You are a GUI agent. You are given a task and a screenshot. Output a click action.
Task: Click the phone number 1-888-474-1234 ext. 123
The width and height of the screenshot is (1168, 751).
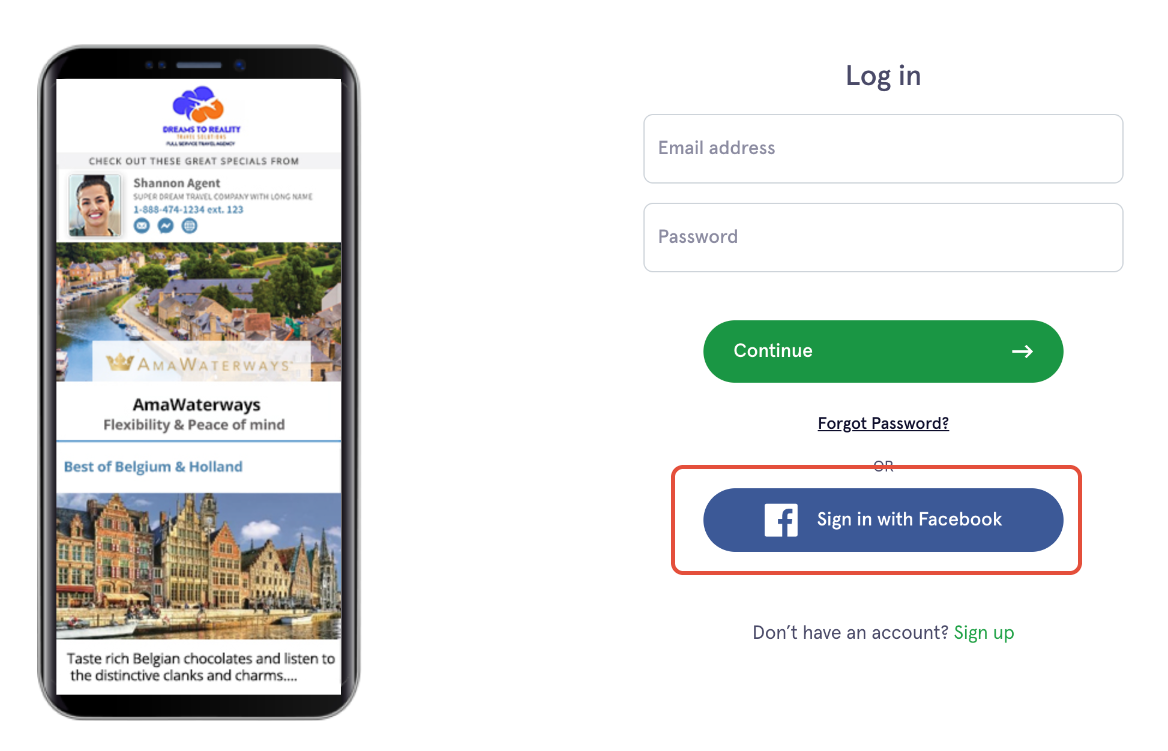(x=188, y=209)
